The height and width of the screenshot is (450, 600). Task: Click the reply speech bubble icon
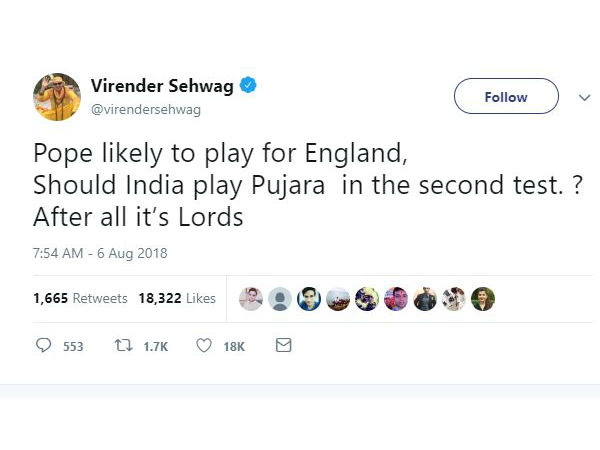coord(43,346)
